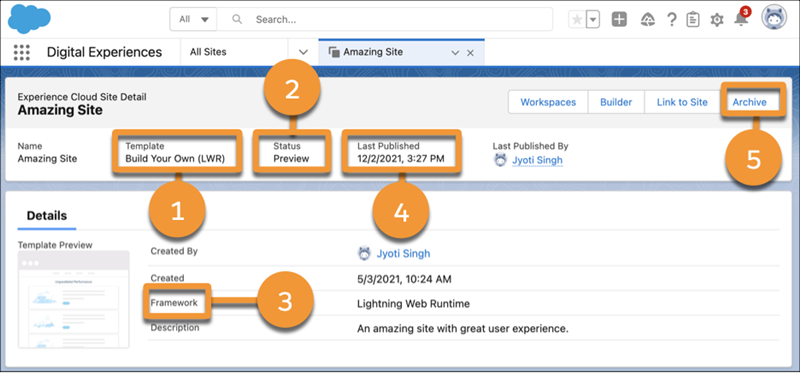Expand the All Sites chevron menu

[303, 52]
